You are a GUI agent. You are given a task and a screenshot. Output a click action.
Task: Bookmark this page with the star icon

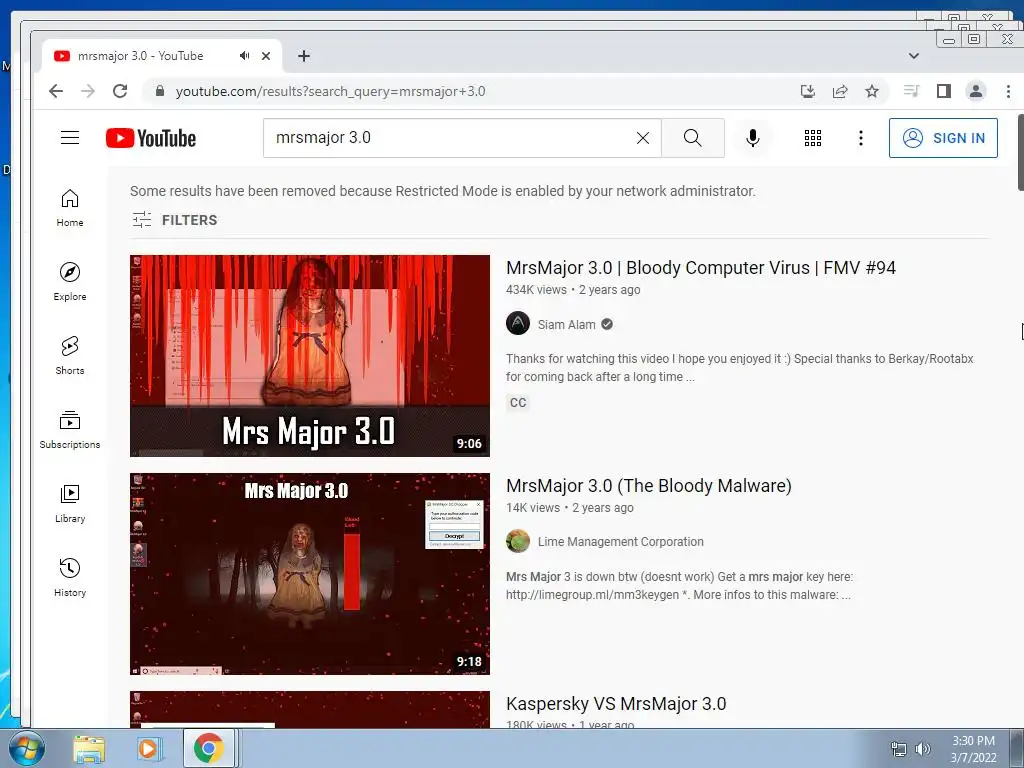click(872, 91)
